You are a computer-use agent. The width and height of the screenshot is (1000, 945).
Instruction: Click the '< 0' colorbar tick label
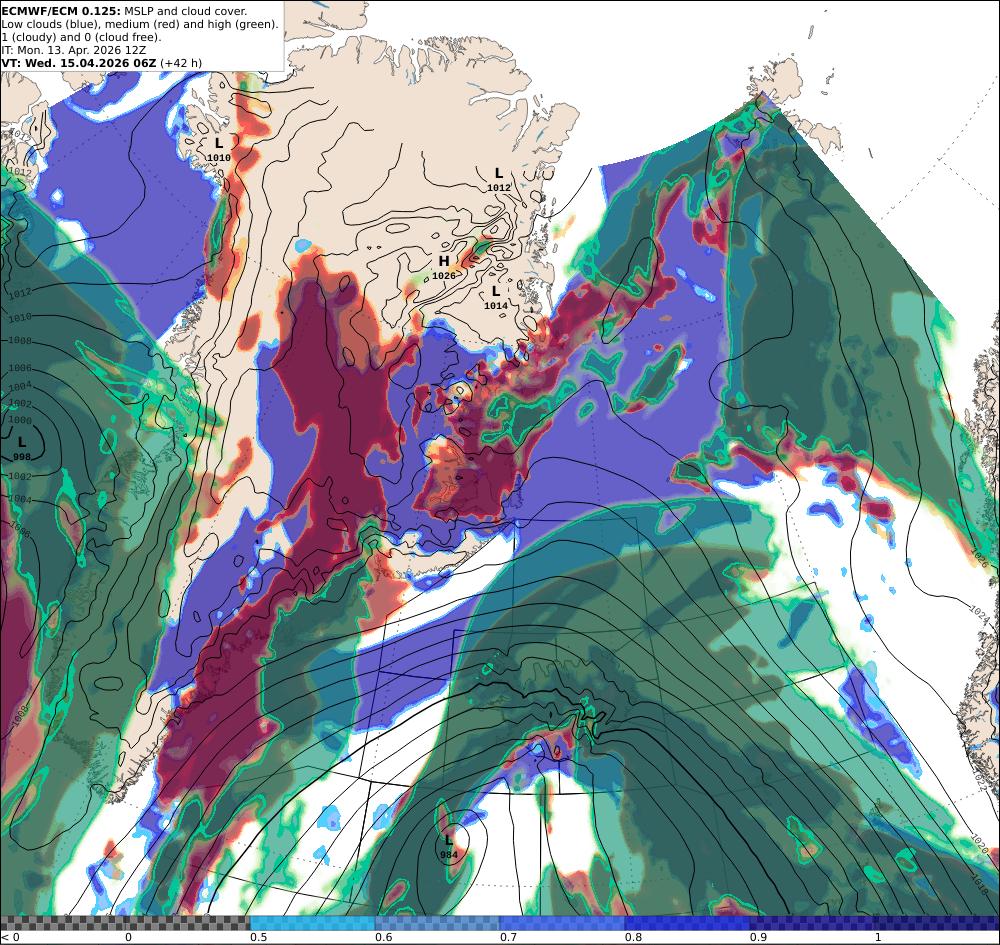tap(11, 937)
